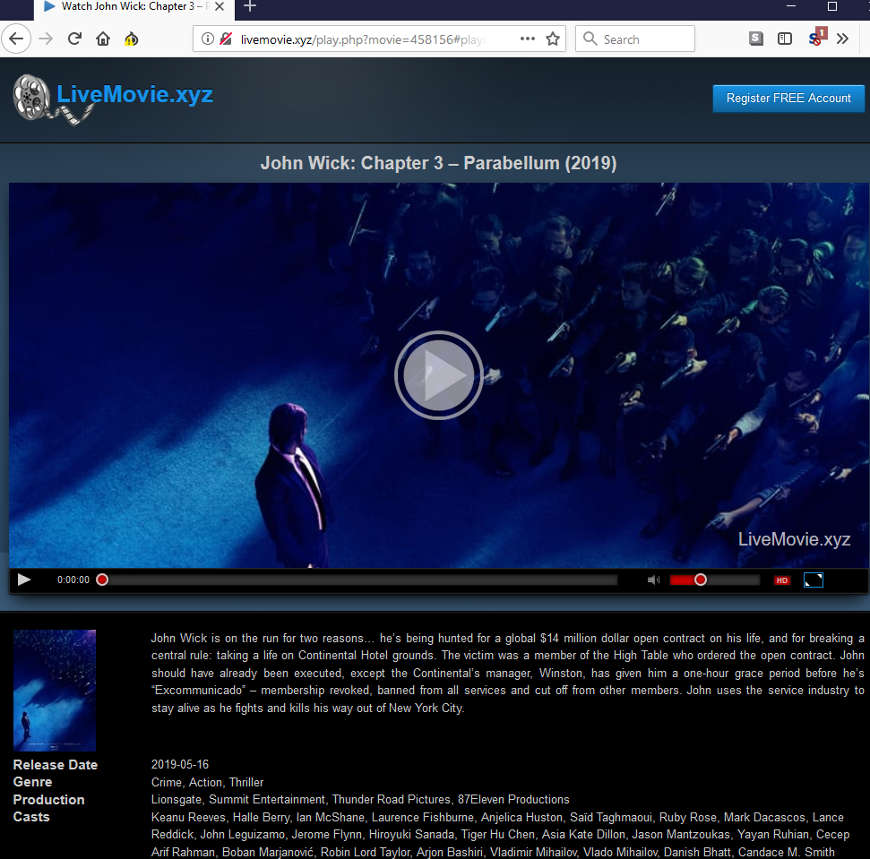
Task: Start the movie with the large center play button
Action: pyautogui.click(x=438, y=375)
